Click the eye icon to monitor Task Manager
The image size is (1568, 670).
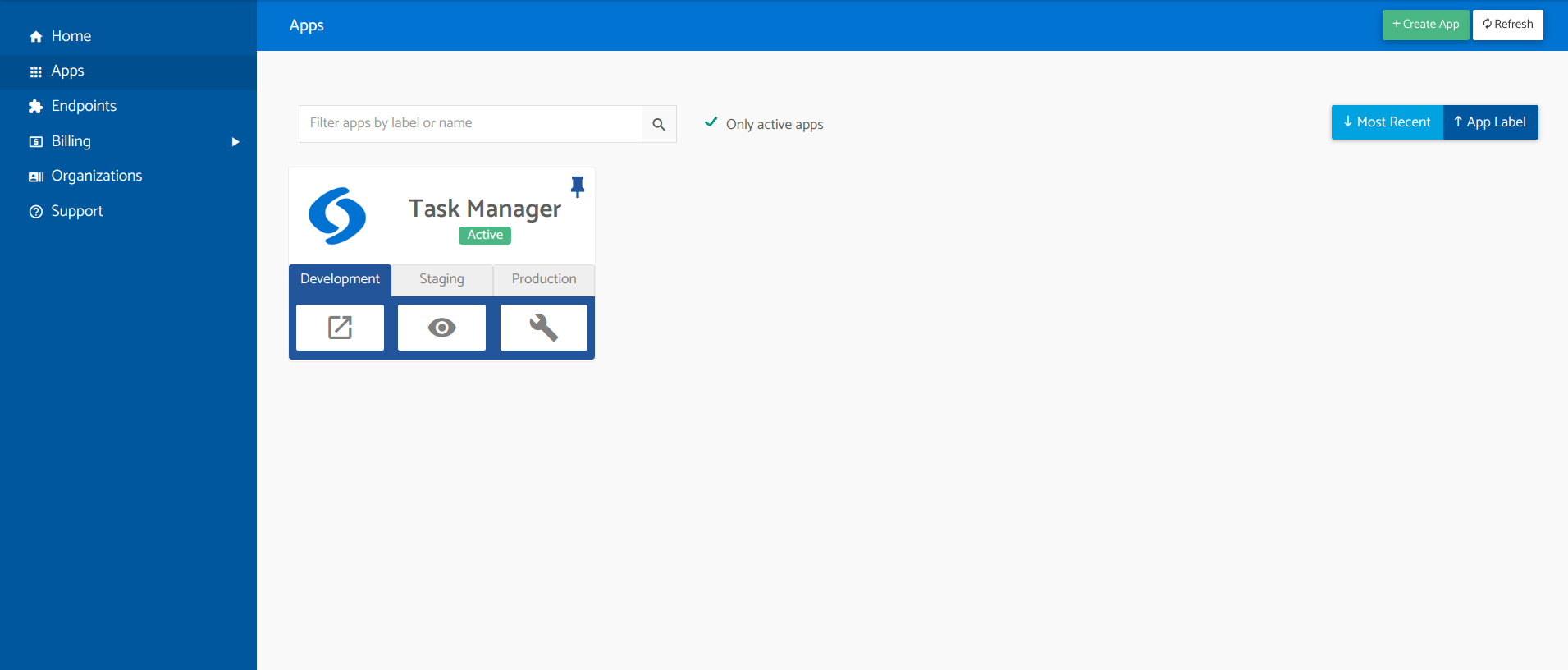coord(441,328)
